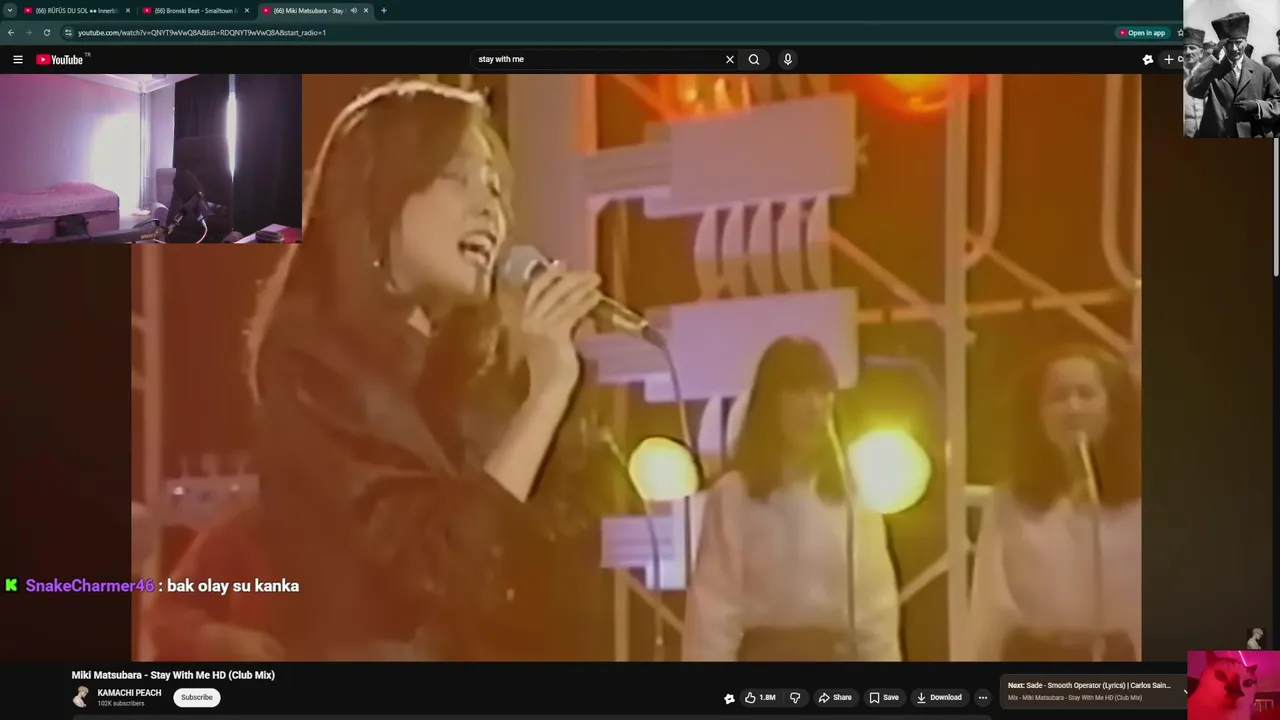The height and width of the screenshot is (720, 1280).
Task: Reload the current page
Action: click(x=46, y=32)
